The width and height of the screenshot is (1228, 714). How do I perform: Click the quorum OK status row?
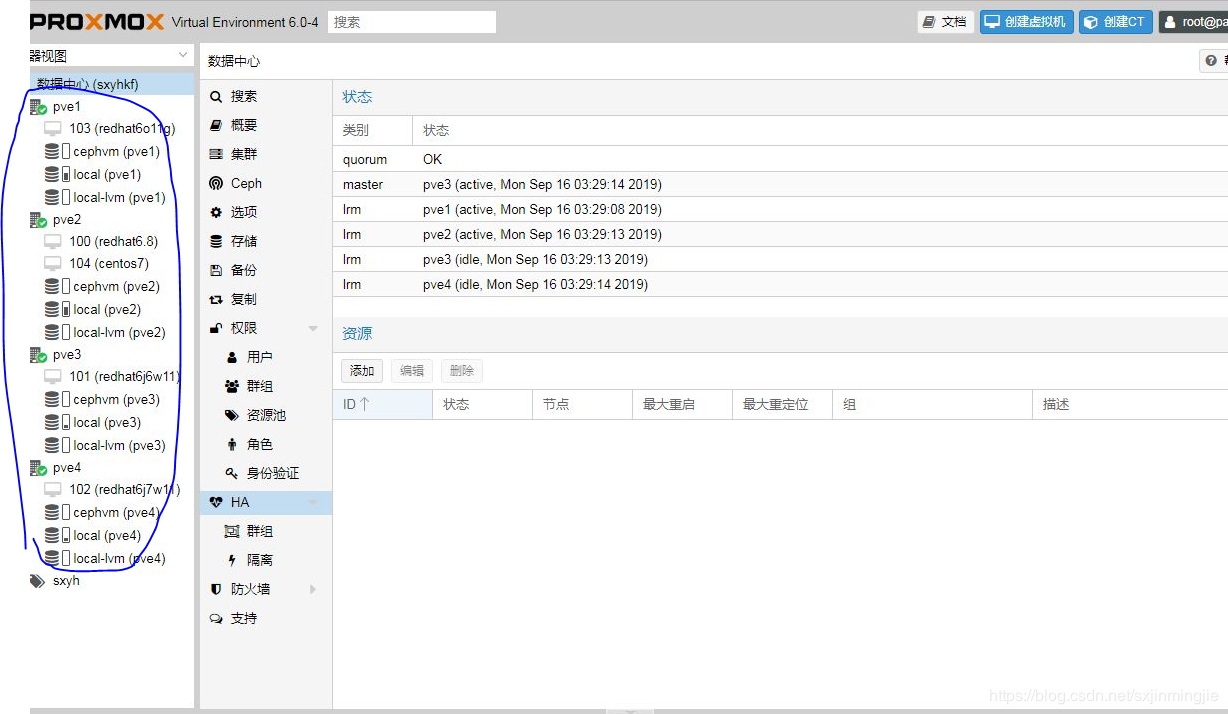click(x=780, y=160)
